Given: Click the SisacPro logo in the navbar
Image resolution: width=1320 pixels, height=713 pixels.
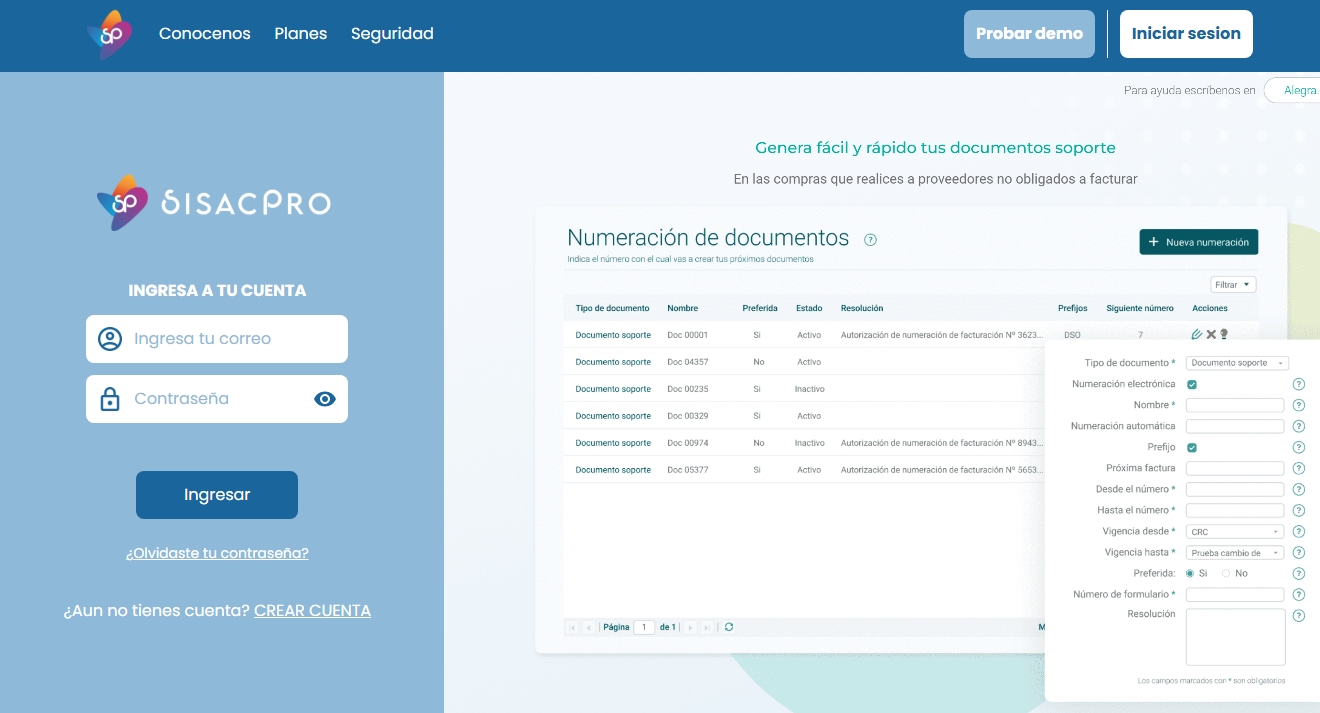Looking at the screenshot, I should (110, 35).
